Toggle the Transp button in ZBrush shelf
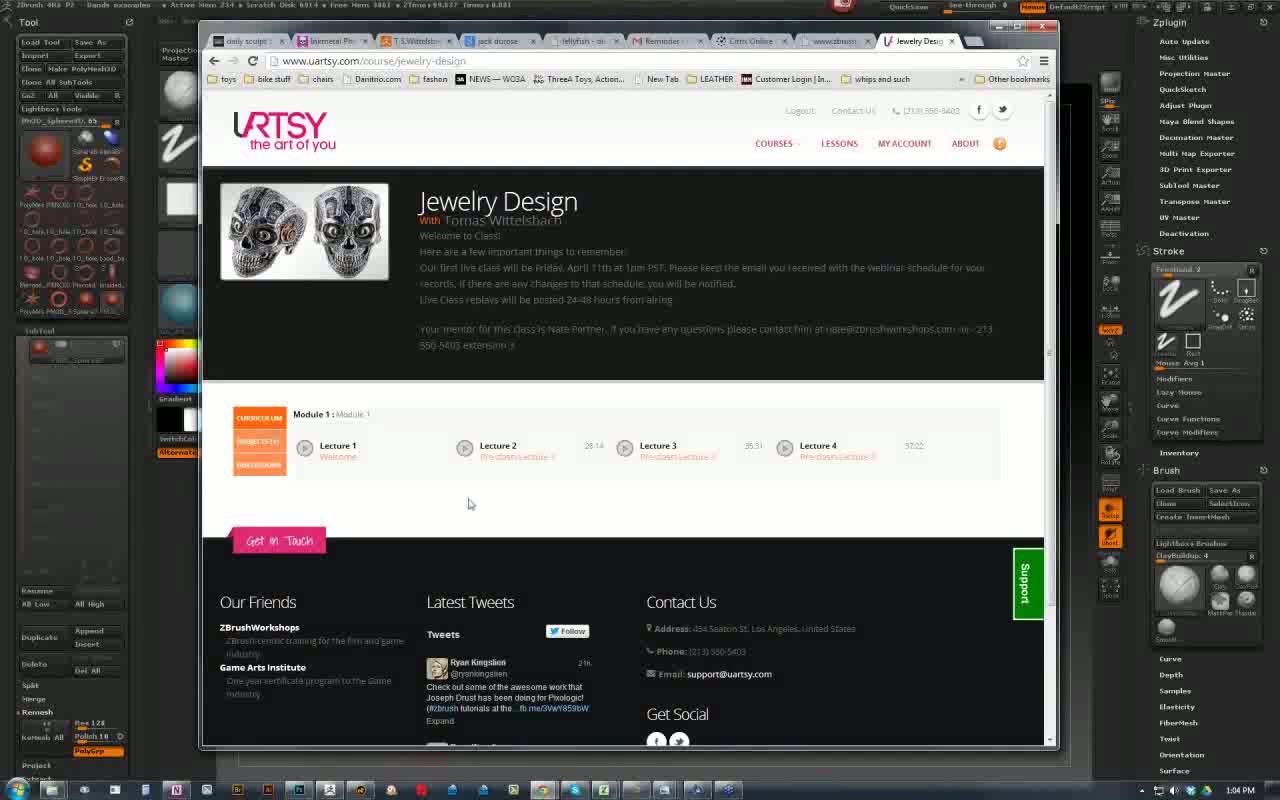Viewport: 1280px width, 800px height. (x=1110, y=510)
